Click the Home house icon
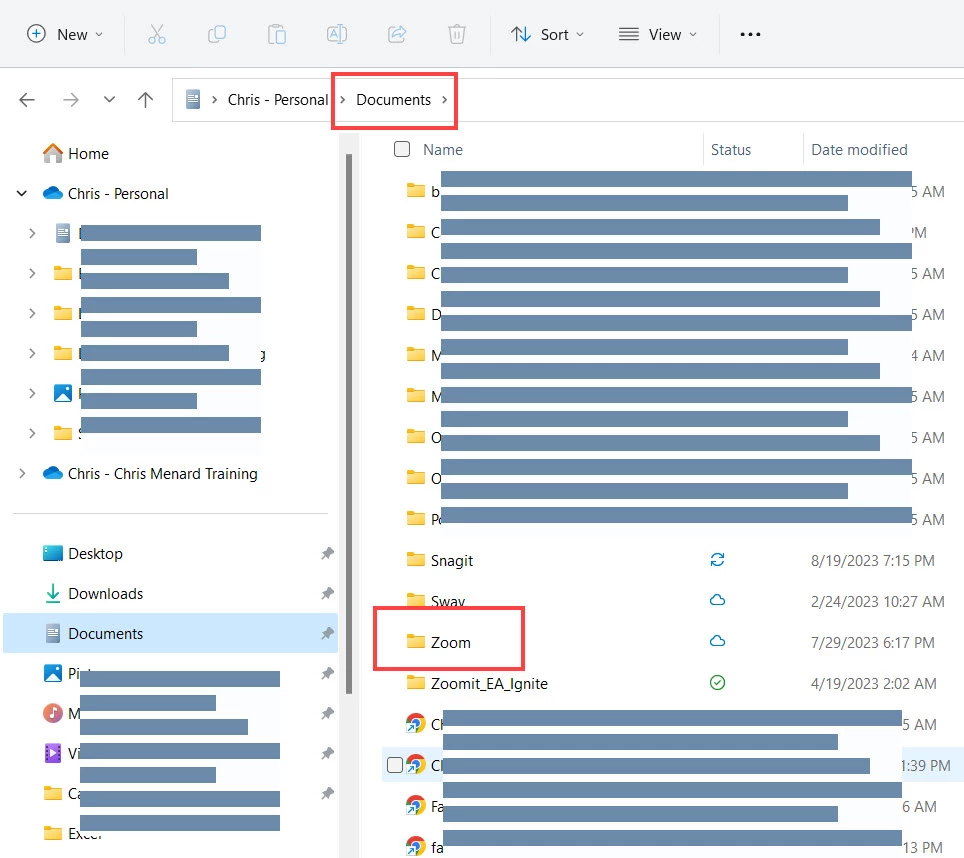 pyautogui.click(x=53, y=153)
